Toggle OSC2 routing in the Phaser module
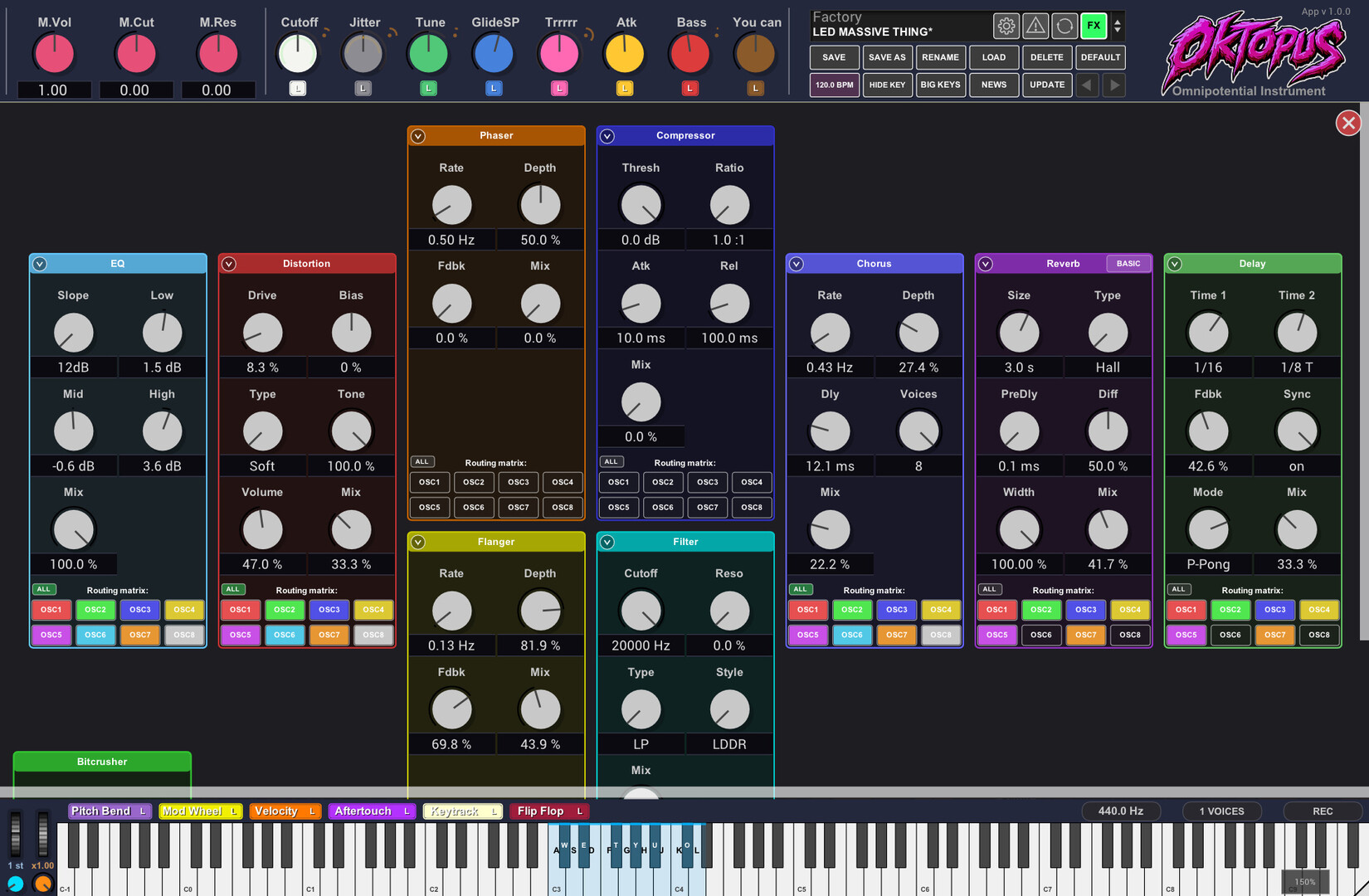 point(474,482)
